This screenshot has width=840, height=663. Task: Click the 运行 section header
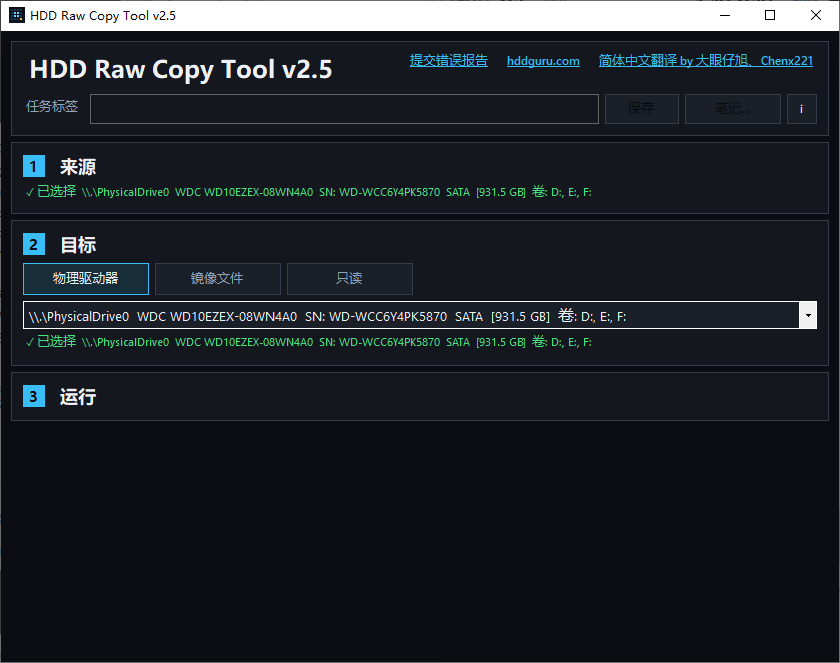coord(77,396)
